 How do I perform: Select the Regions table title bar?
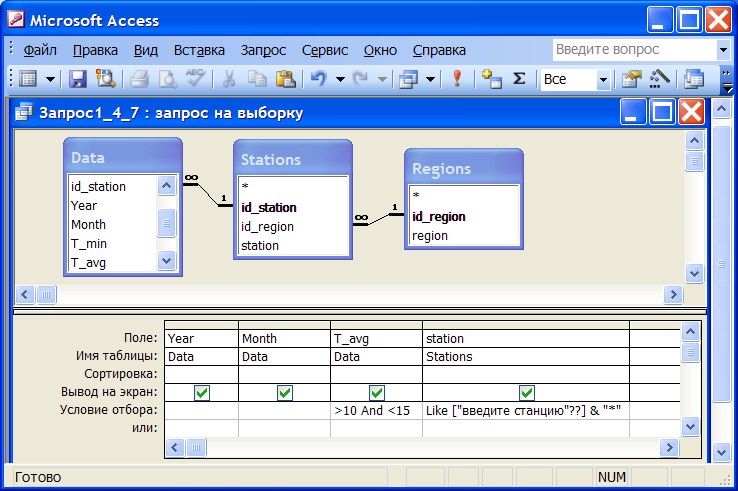(x=464, y=168)
